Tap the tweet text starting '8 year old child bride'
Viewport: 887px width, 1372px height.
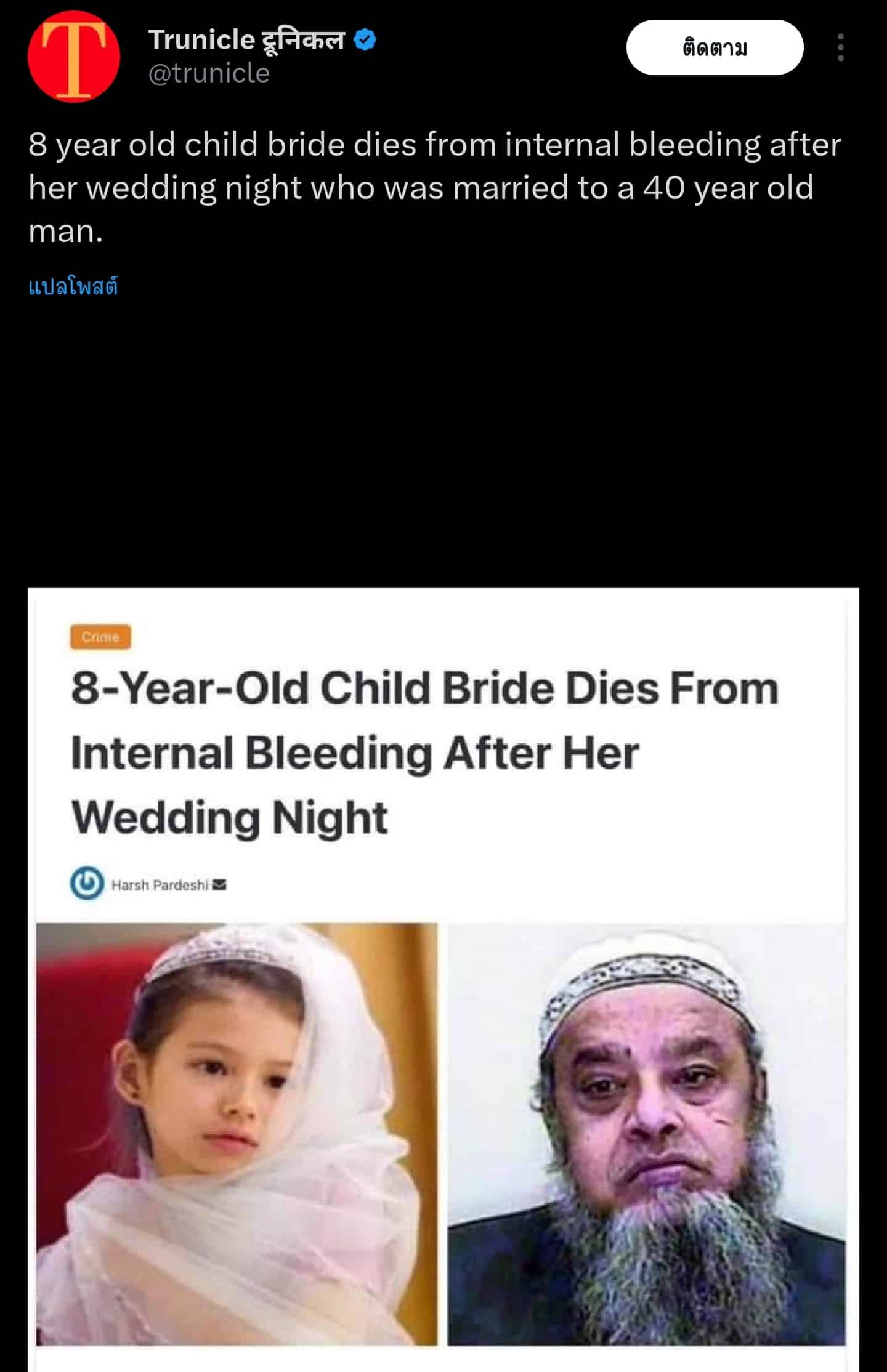point(434,187)
